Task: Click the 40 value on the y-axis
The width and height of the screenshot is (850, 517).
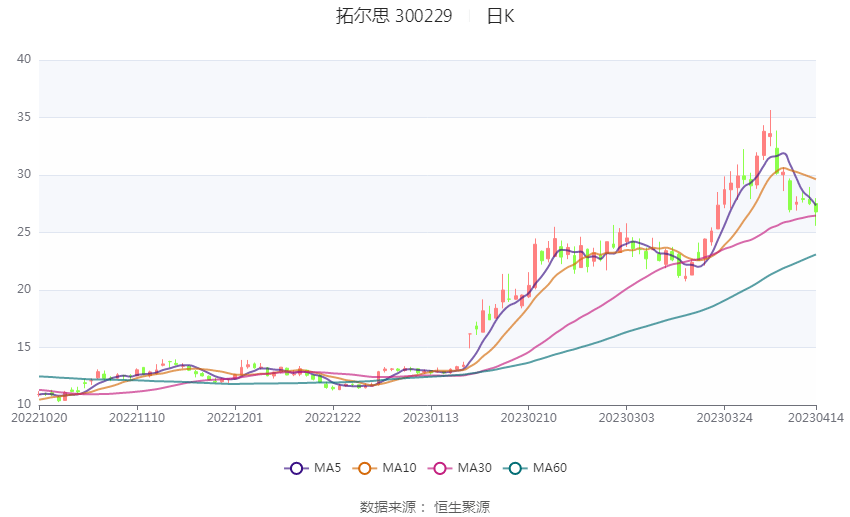Action: pyautogui.click(x=25, y=60)
